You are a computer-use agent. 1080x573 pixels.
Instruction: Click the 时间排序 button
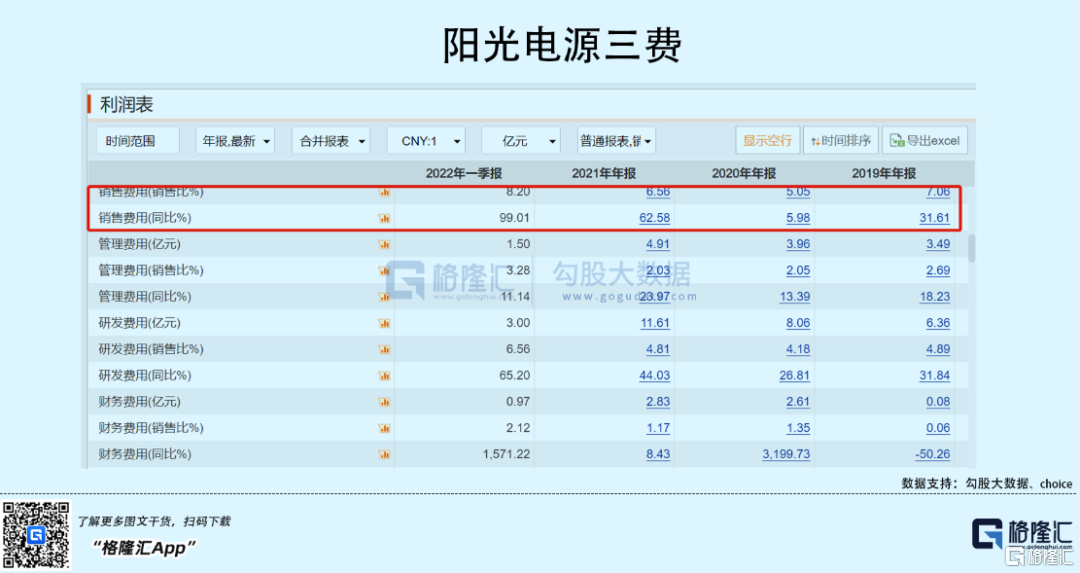tap(840, 140)
